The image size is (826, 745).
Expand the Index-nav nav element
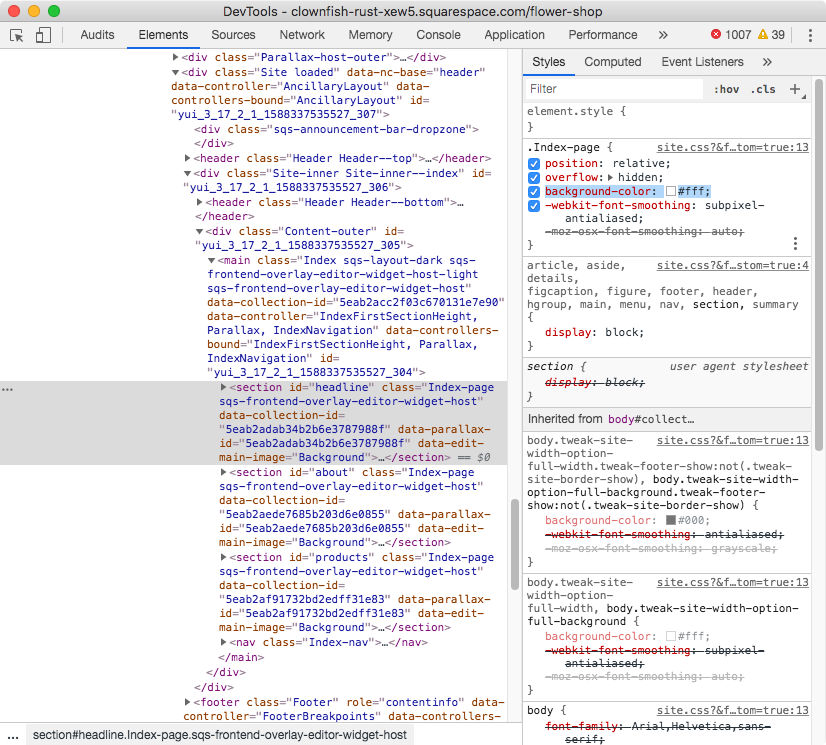pos(223,642)
